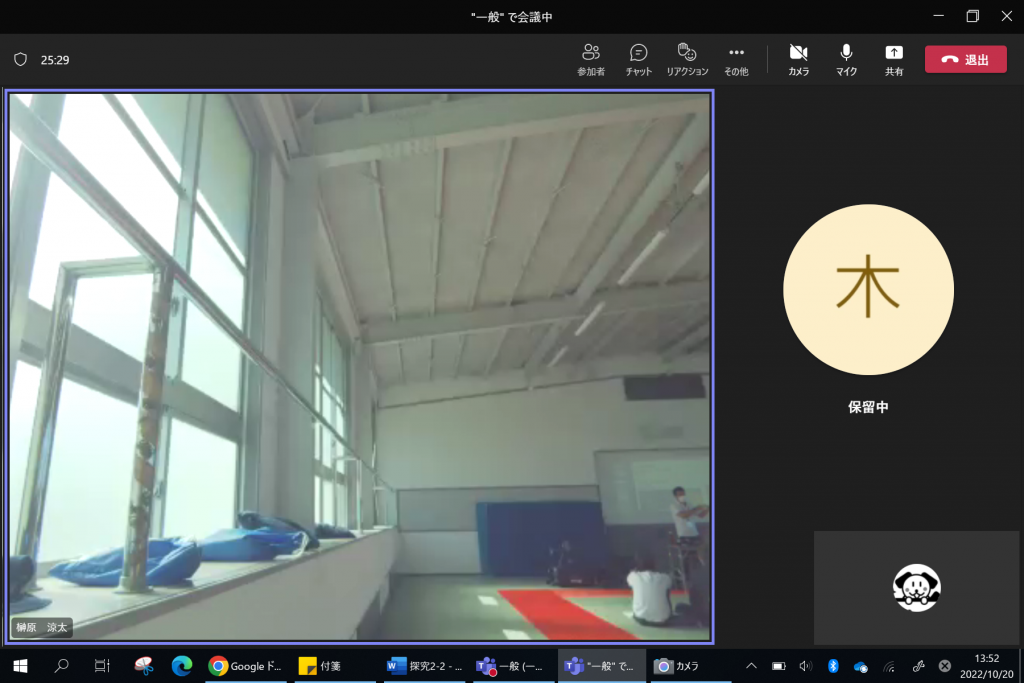
Task: Mute the microphone (マイク)
Action: pyautogui.click(x=846, y=59)
